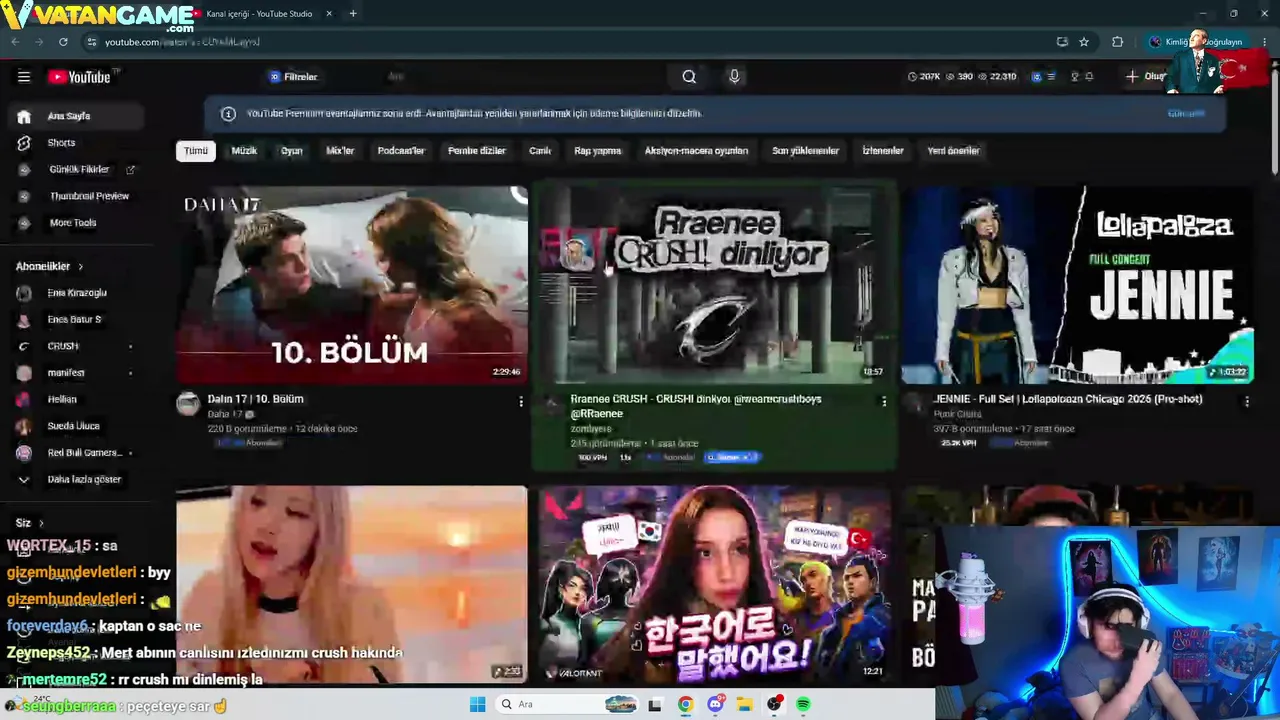This screenshot has width=1280, height=720.
Task: Select the Pembe diziler filter chip
Action: [x=477, y=151]
